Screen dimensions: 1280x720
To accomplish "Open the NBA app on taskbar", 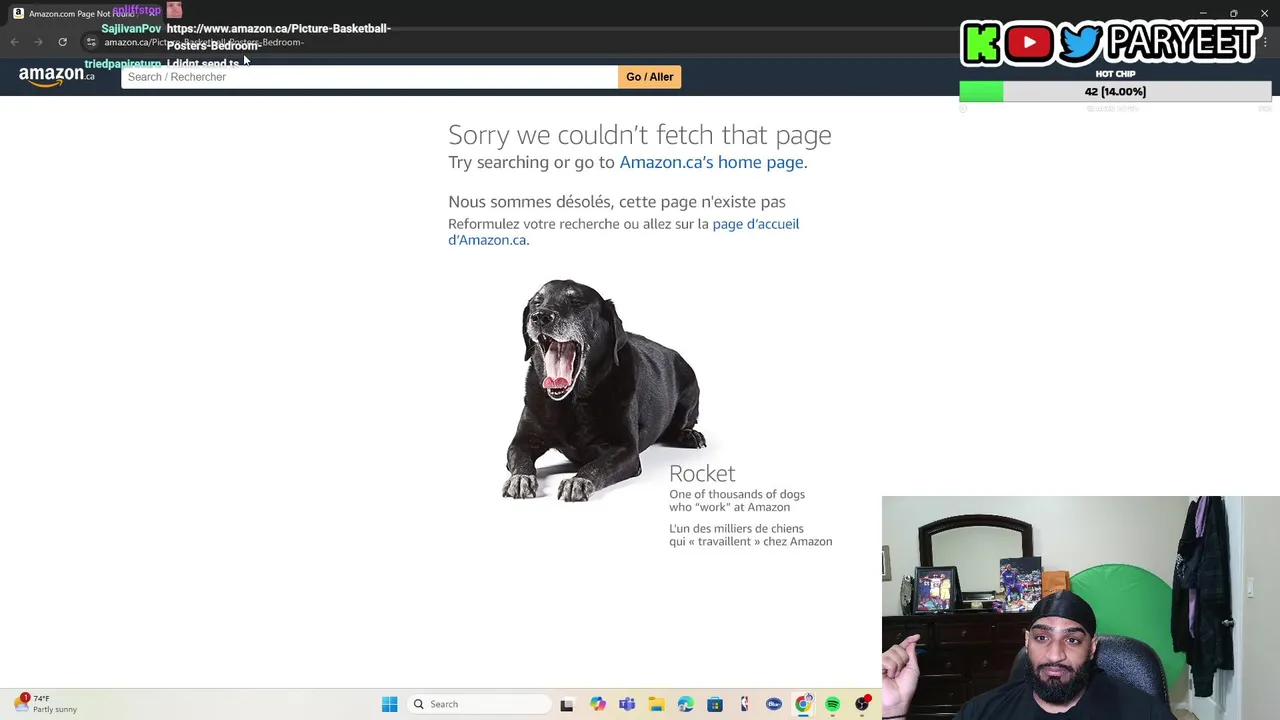I will (x=744, y=704).
